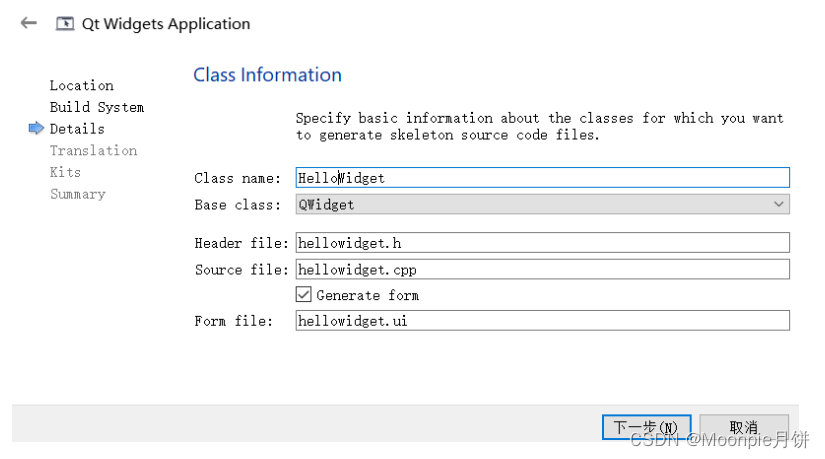825x459 pixels.
Task: Click the 'Base class:' label
Action: [x=237, y=205]
